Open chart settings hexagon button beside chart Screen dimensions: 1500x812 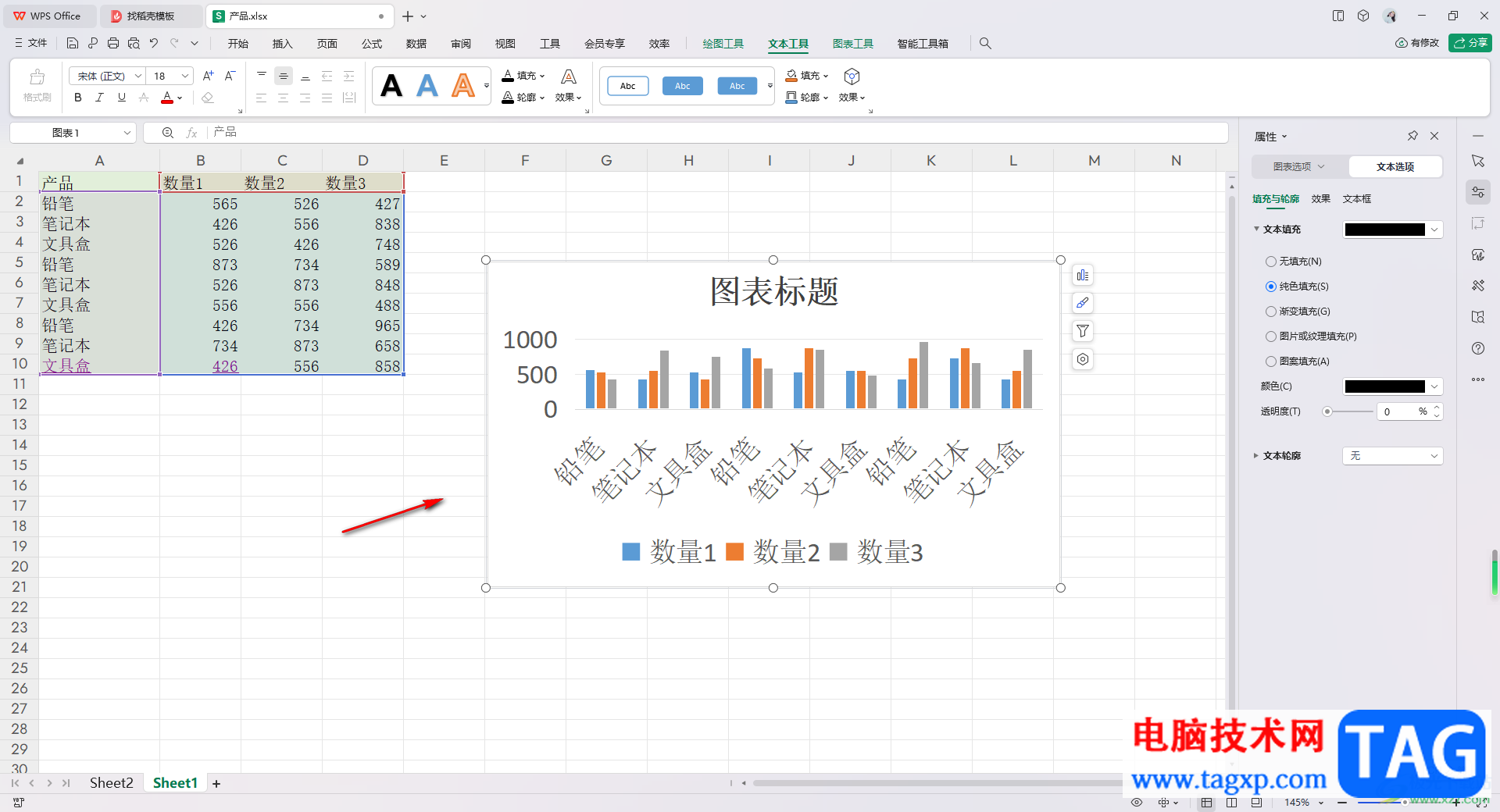[1082, 359]
